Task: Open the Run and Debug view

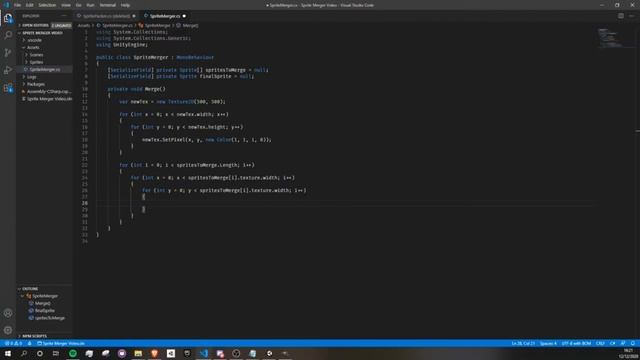Action: (8, 70)
